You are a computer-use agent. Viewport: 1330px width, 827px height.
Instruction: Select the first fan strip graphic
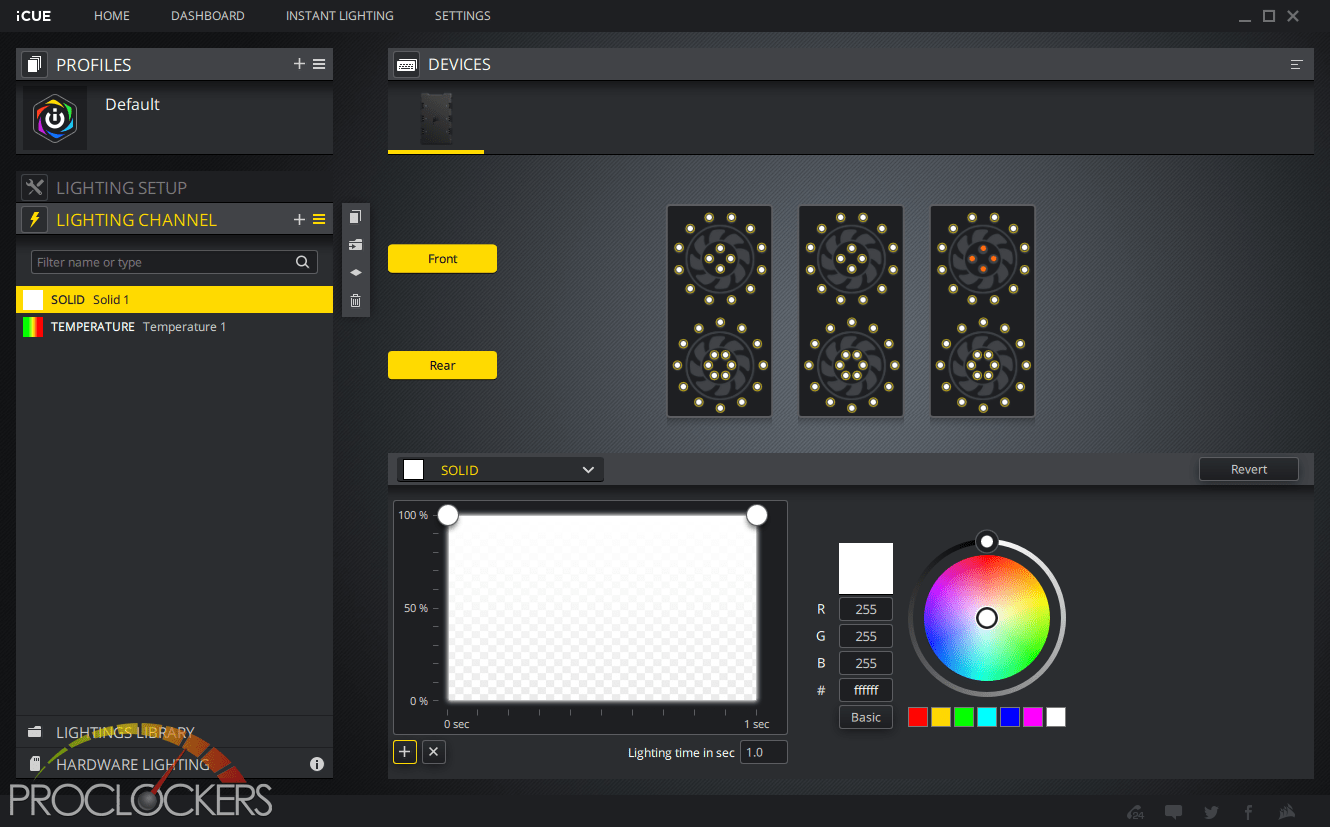coord(720,311)
